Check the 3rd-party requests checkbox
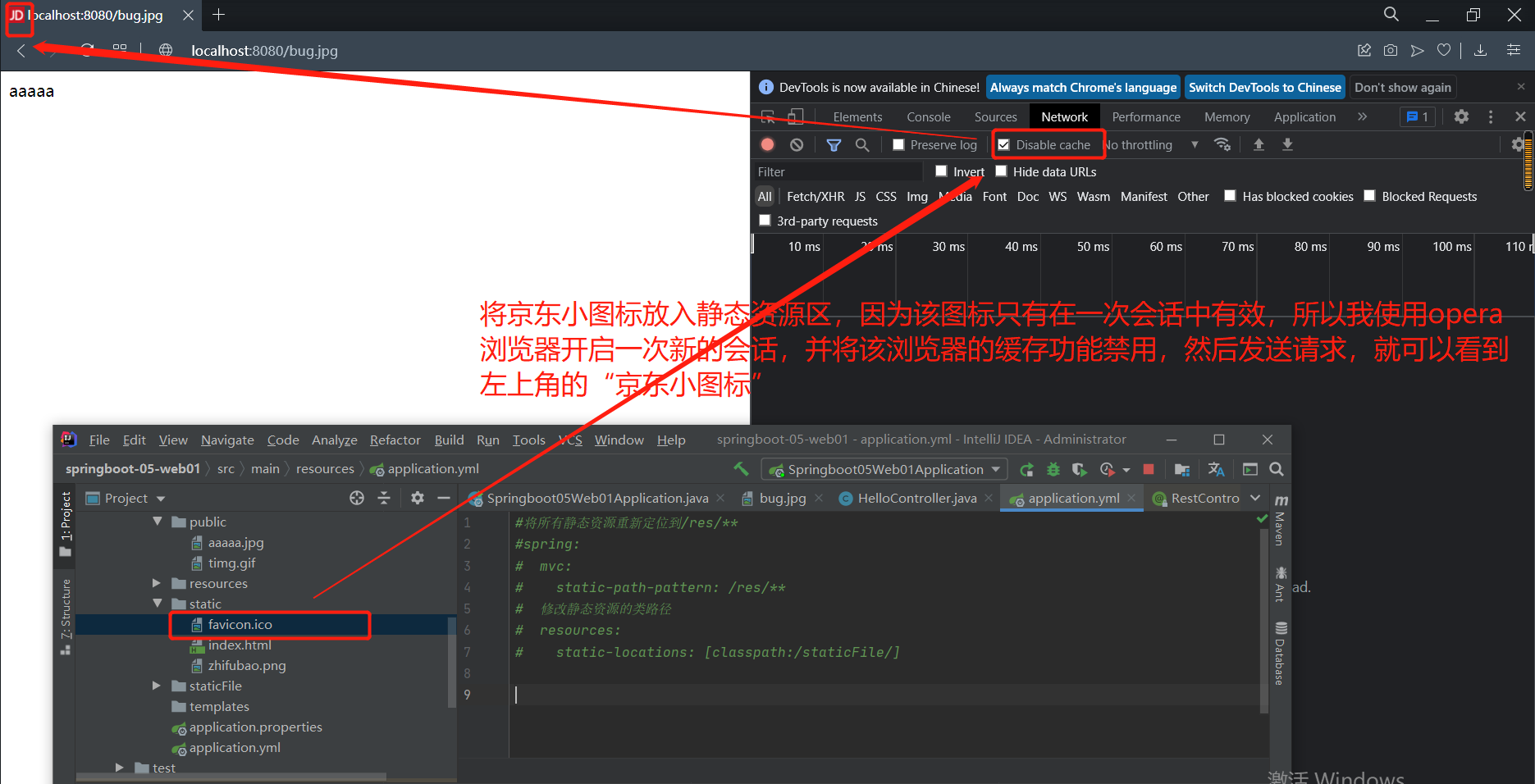 coord(765,221)
